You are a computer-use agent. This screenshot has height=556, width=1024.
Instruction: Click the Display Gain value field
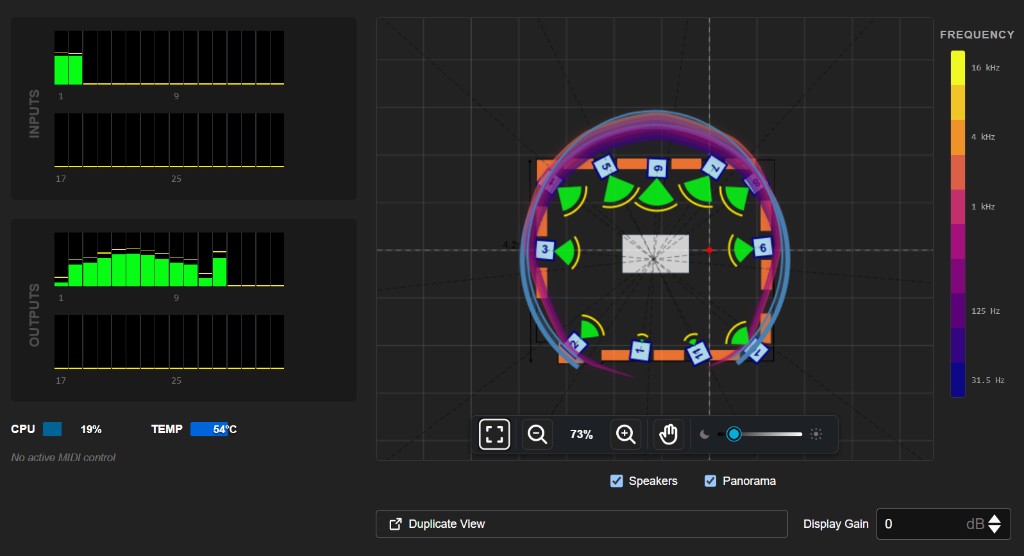point(943,524)
